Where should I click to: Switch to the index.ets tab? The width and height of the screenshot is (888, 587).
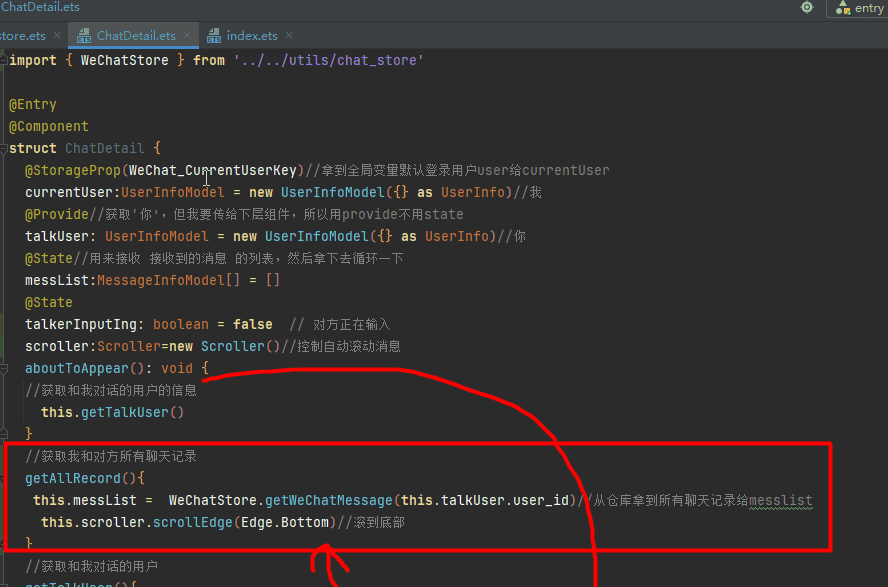pyautogui.click(x=251, y=36)
